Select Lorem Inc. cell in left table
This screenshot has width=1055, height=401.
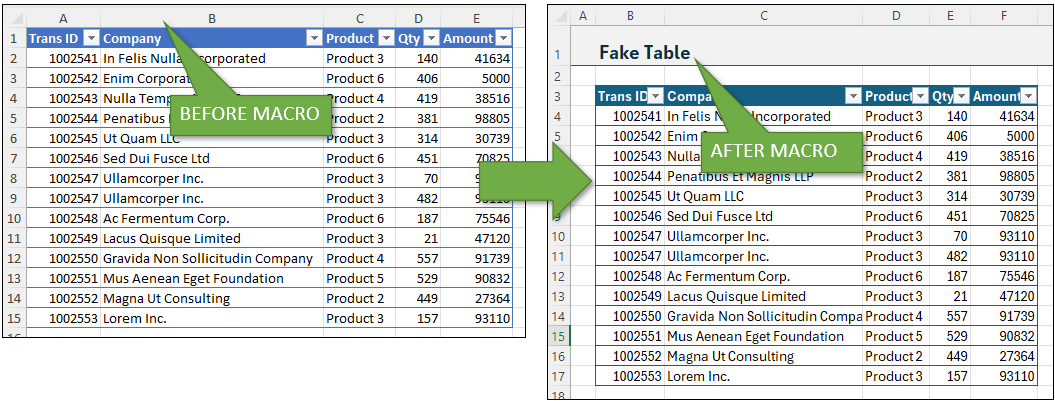pyautogui.click(x=135, y=318)
